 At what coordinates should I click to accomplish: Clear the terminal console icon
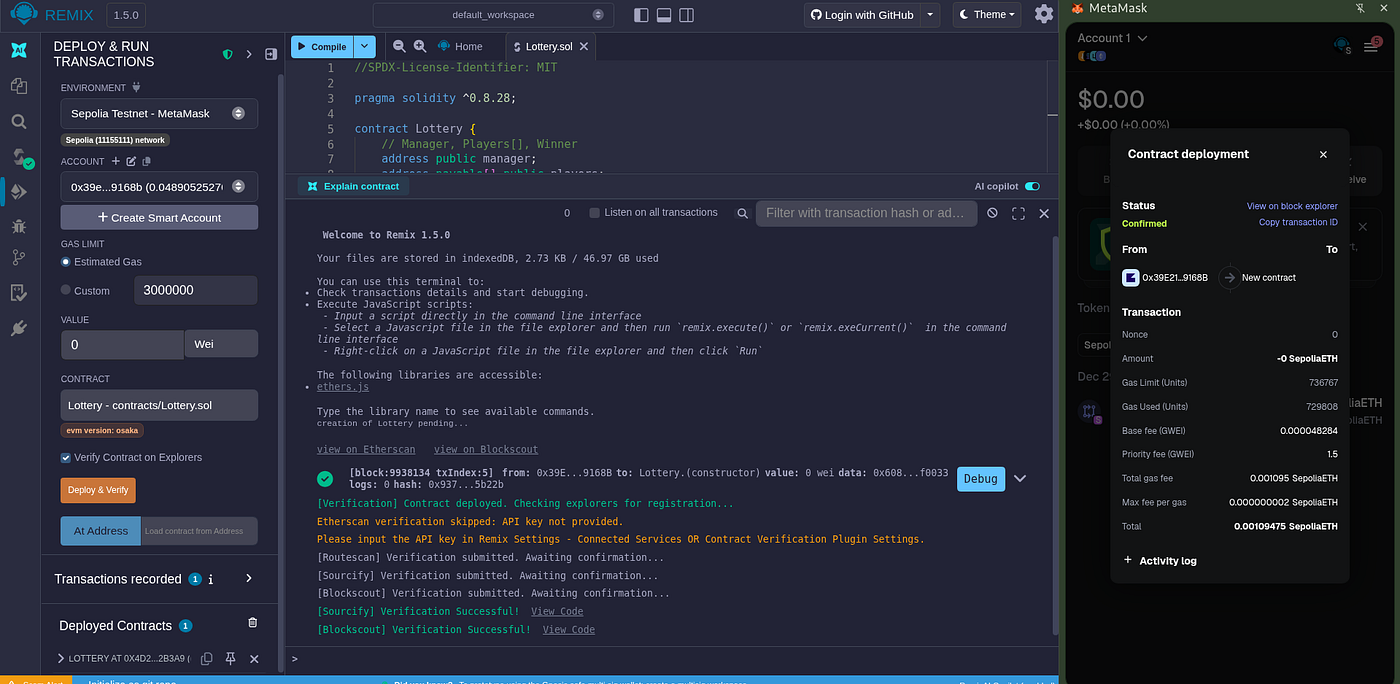pos(992,213)
